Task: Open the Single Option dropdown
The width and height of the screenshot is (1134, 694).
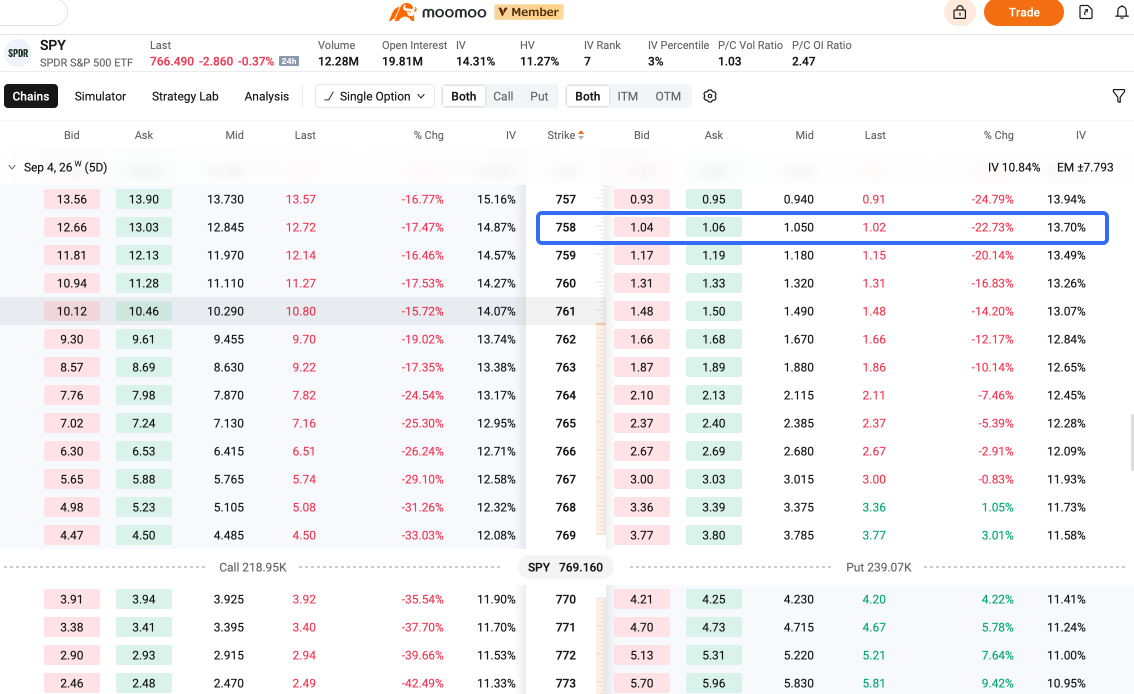Action: [375, 96]
